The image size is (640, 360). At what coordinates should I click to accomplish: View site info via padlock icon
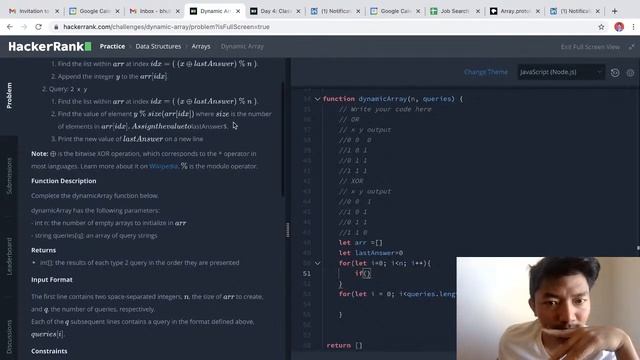tap(56, 27)
